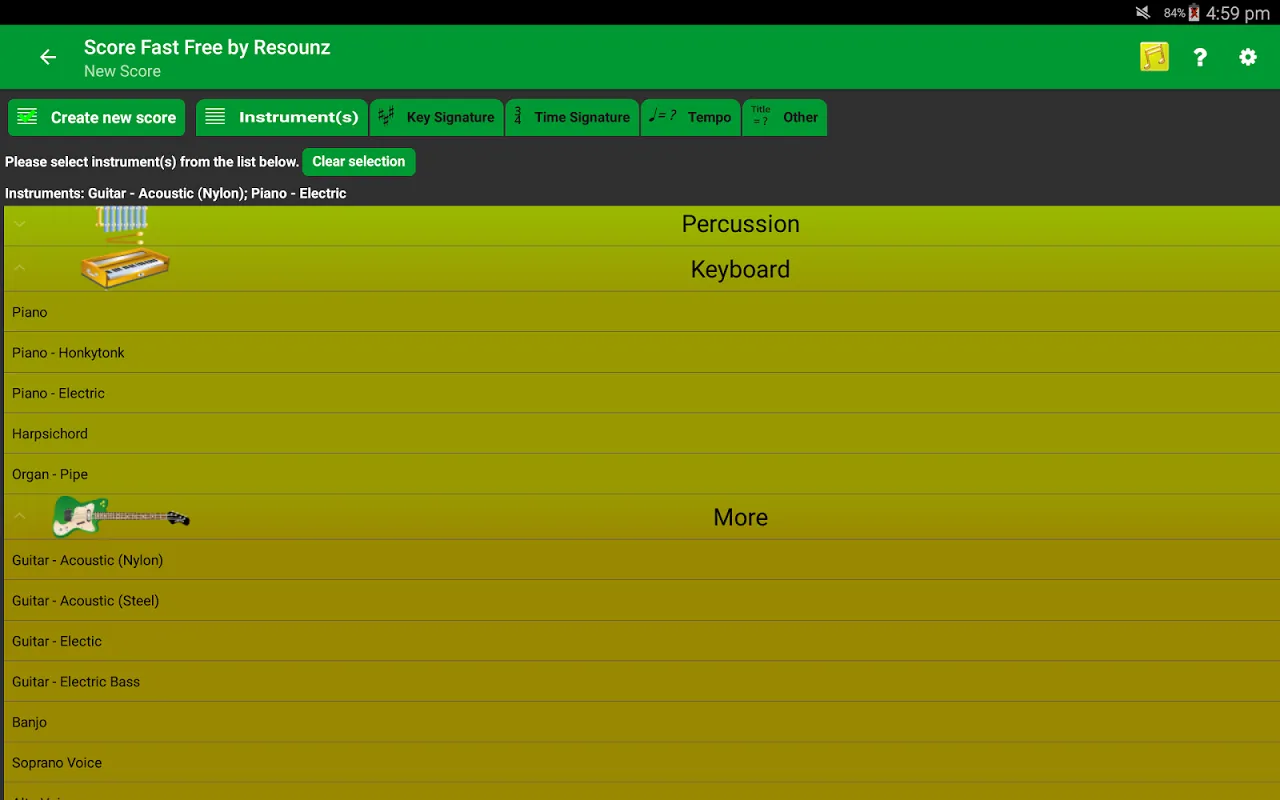
Task: Open settings with the gear icon
Action: pyautogui.click(x=1248, y=57)
